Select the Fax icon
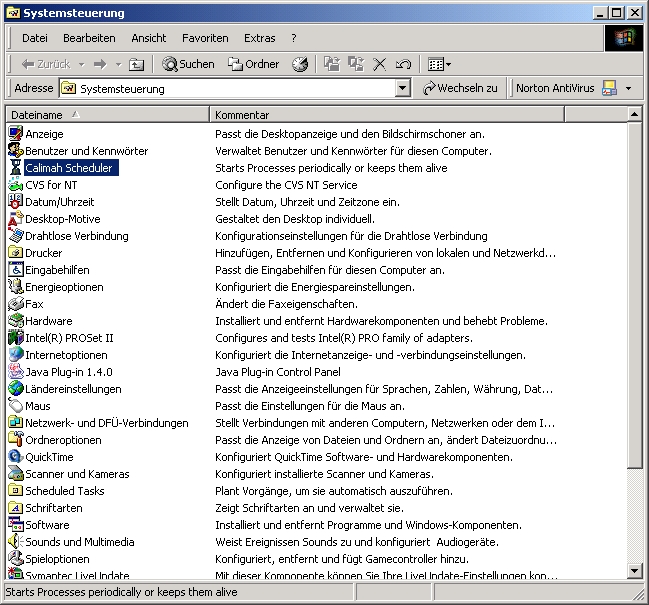 coord(16,303)
